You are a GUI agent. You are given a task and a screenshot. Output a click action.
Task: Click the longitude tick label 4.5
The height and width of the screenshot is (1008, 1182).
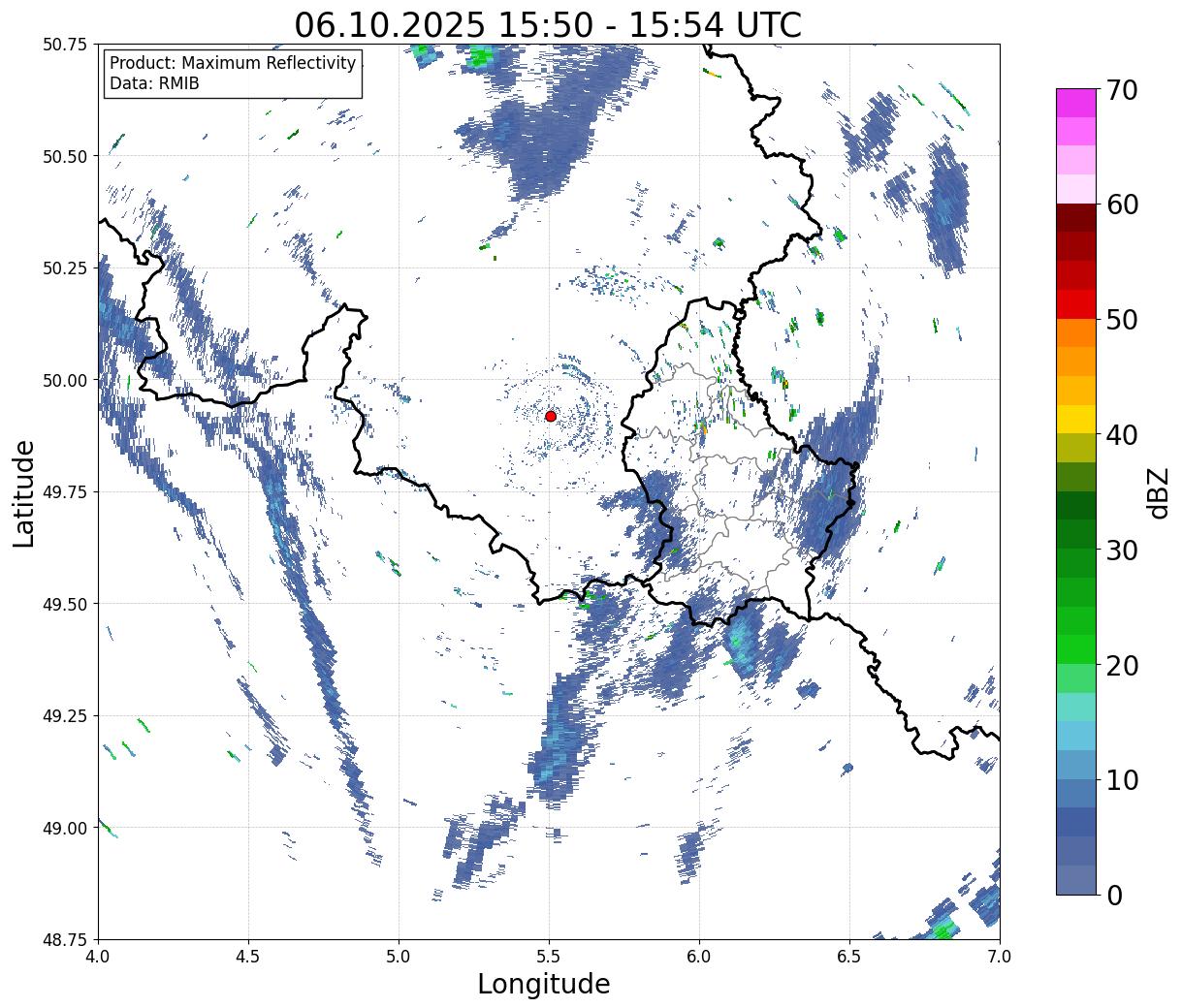248,956
